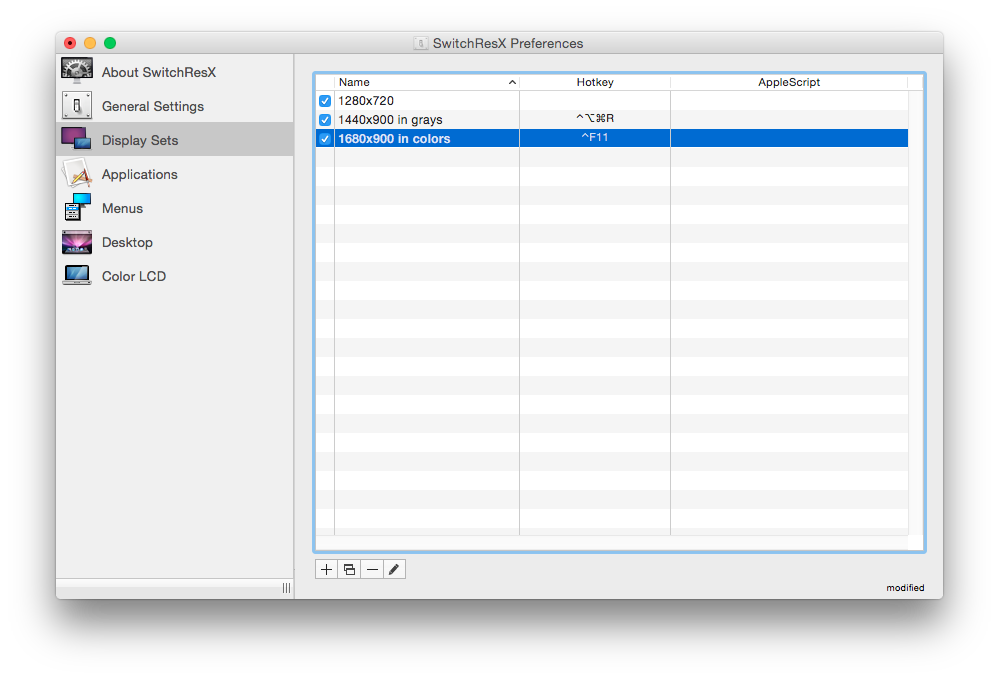Uncheck the 1680x900 in colors display set

click(x=325, y=139)
